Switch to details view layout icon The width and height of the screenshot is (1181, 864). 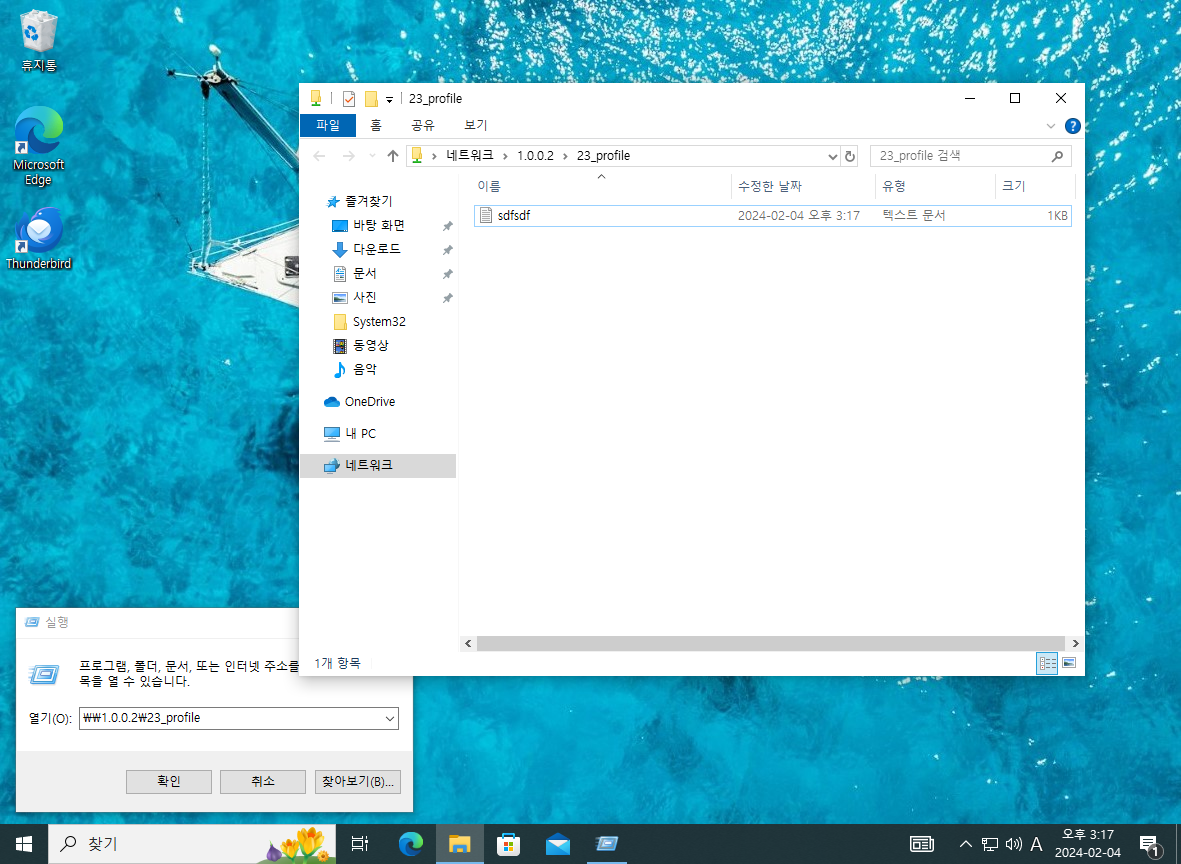1047,664
